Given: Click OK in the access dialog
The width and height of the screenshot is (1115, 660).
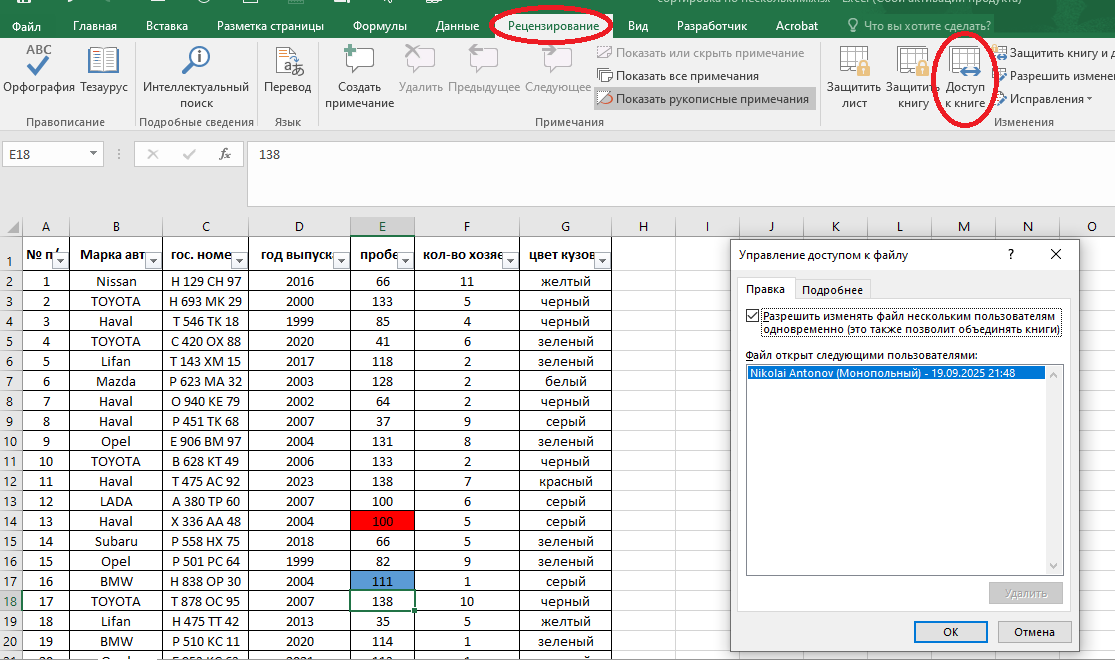Looking at the screenshot, I should [951, 632].
